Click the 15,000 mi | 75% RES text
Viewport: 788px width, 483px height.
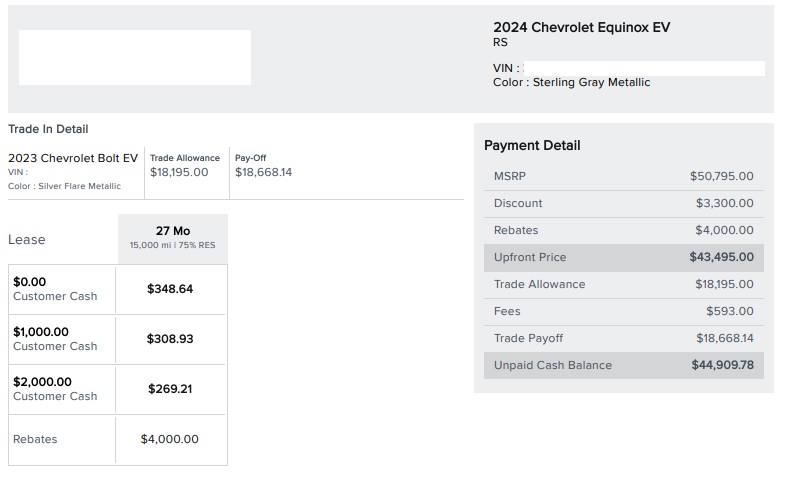tap(172, 245)
